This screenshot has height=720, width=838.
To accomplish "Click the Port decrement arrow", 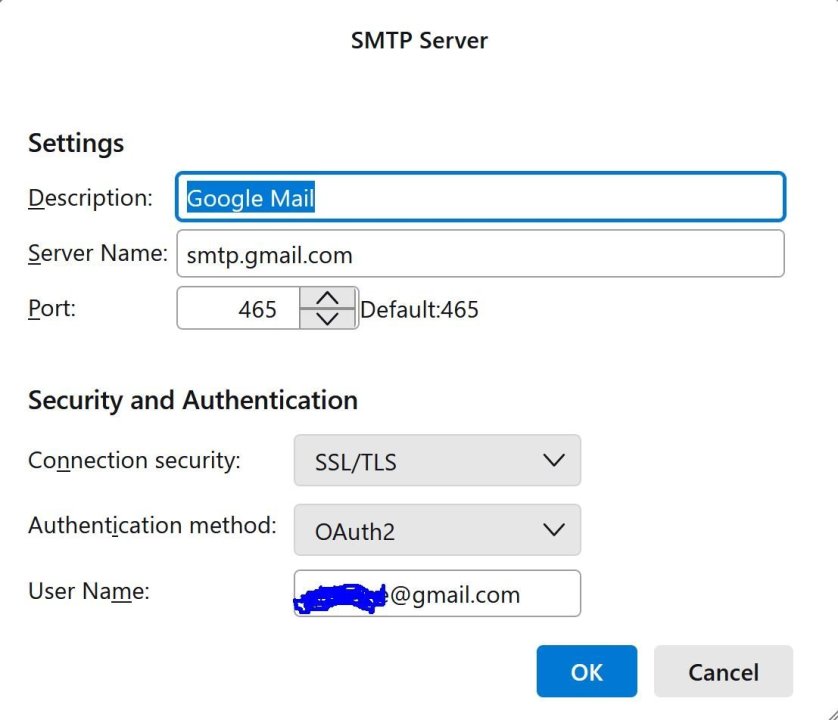I will click(x=326, y=320).
